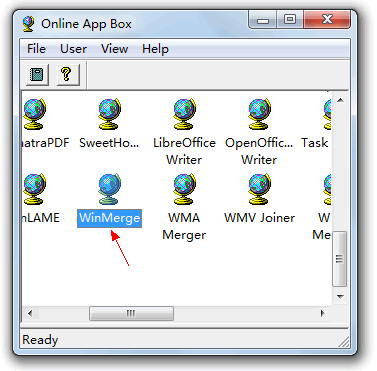Select the WinMerge globe icon

[x=109, y=189]
